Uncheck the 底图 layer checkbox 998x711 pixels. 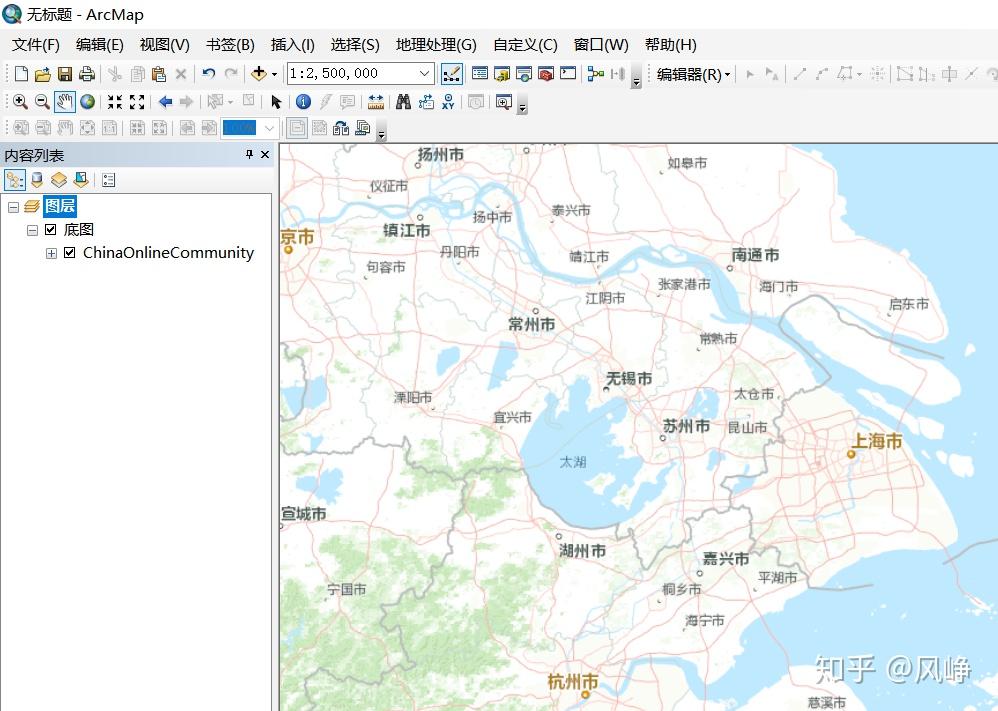pos(51,229)
